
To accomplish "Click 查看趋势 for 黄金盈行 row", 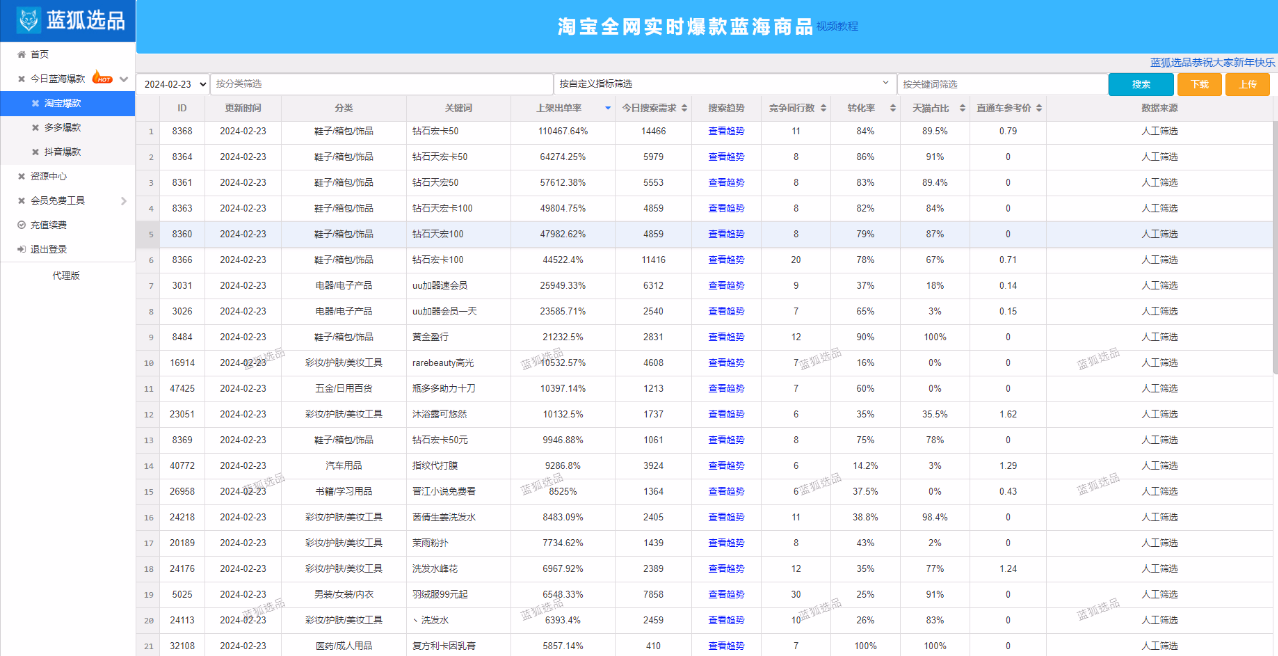I will pos(726,337).
